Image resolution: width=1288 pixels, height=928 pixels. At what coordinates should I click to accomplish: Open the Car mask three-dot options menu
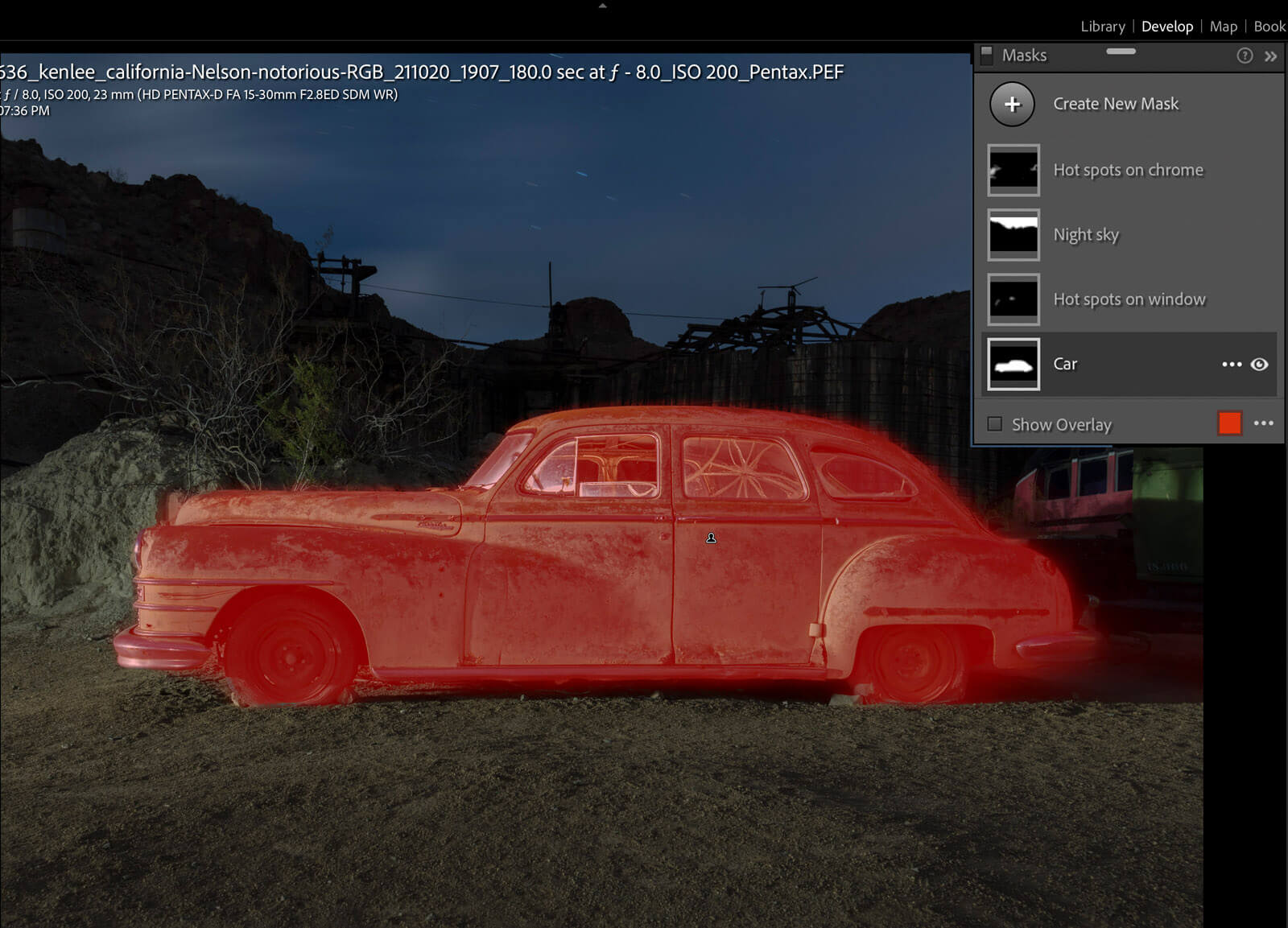click(1231, 365)
